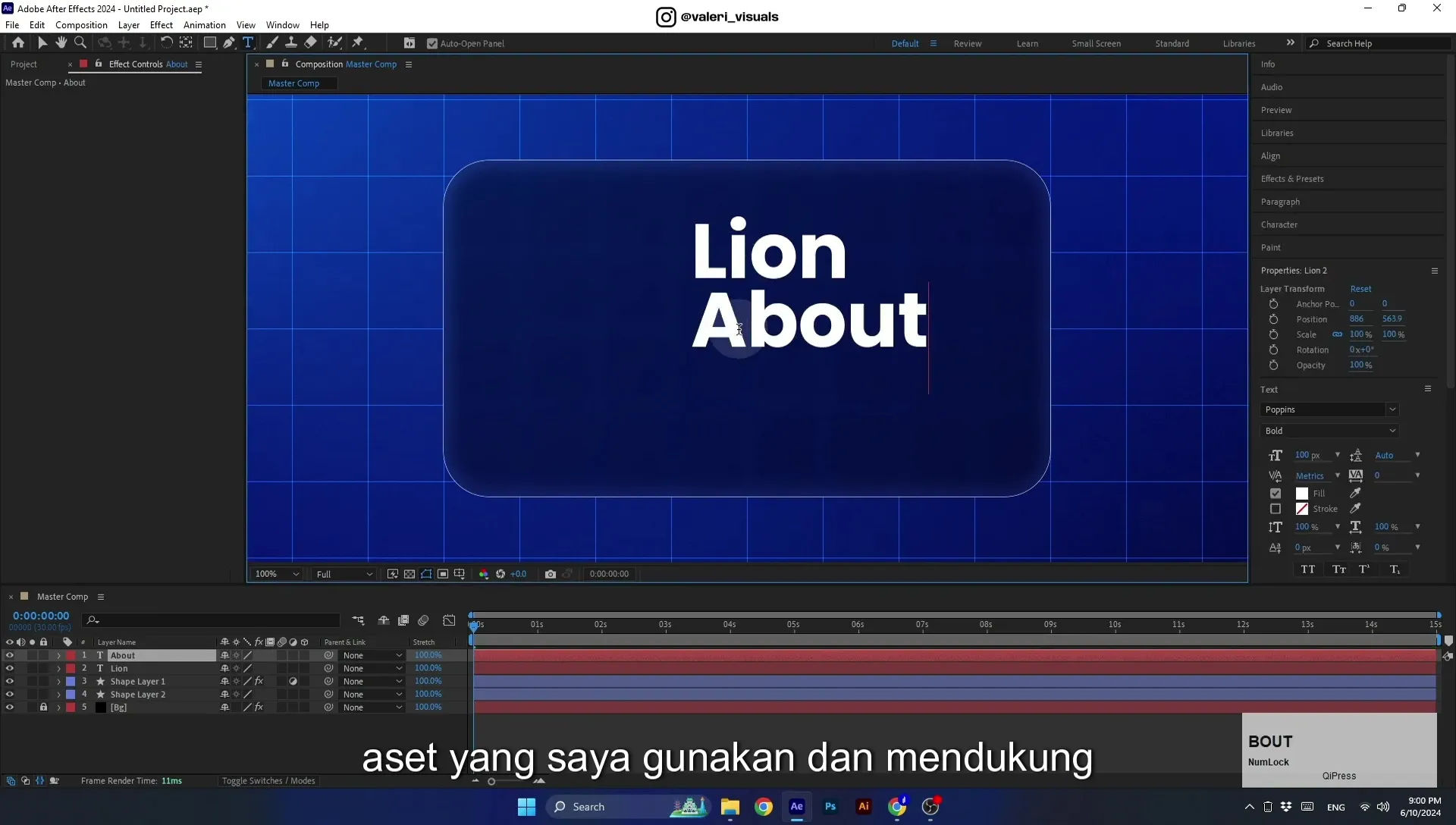Hide the About layer
This screenshot has height=825, width=1456.
click(x=9, y=656)
